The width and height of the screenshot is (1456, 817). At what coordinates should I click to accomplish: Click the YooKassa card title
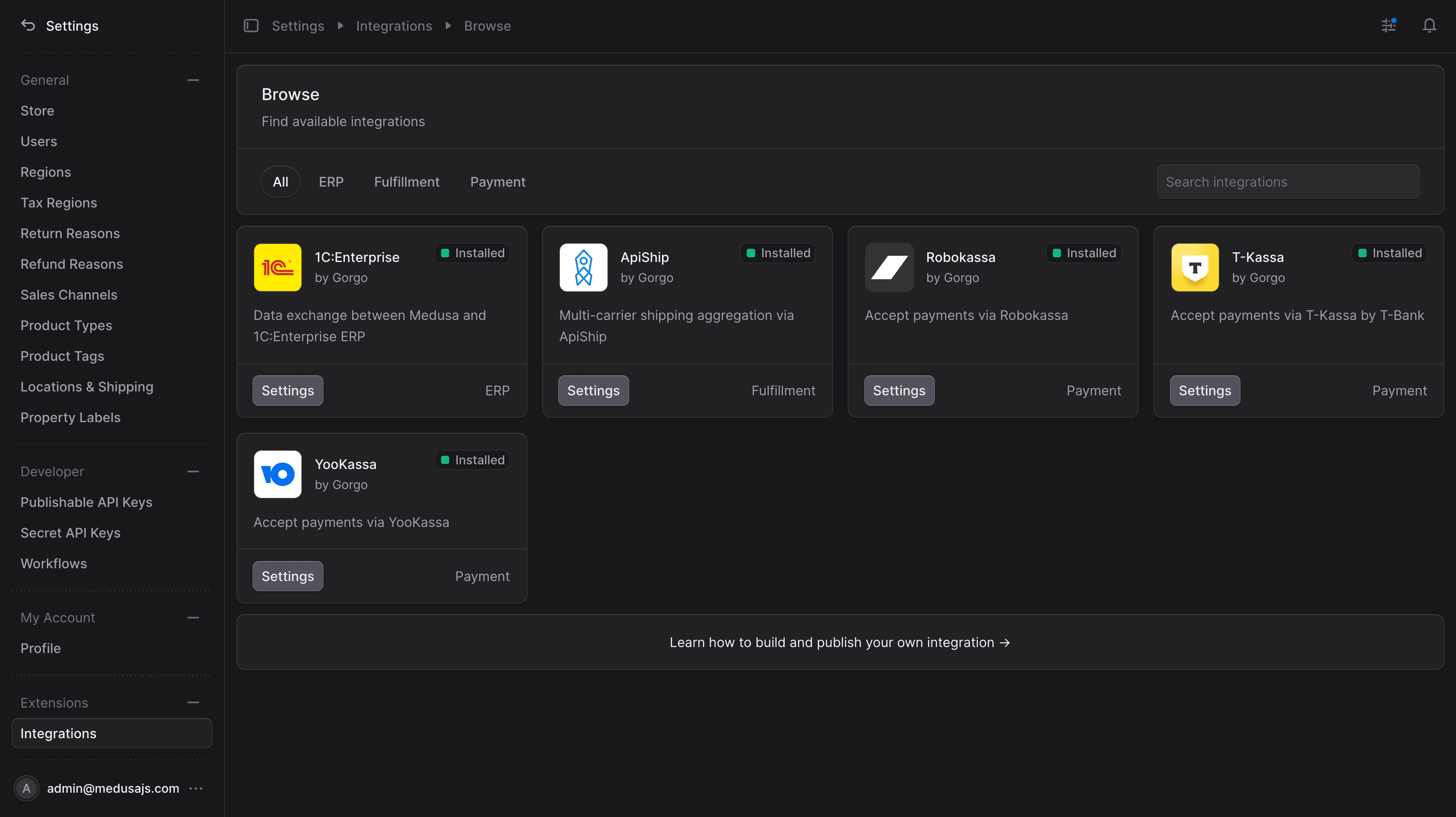coord(345,464)
